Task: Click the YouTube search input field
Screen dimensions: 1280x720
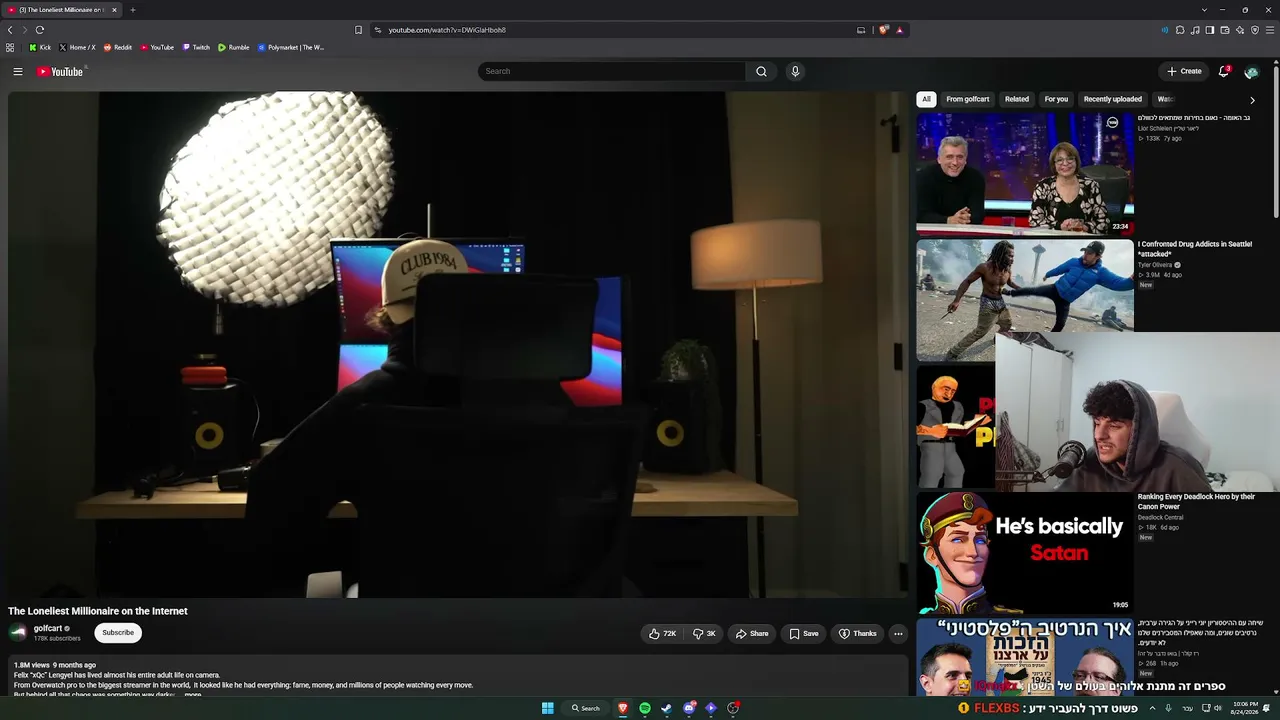Action: pyautogui.click(x=611, y=71)
